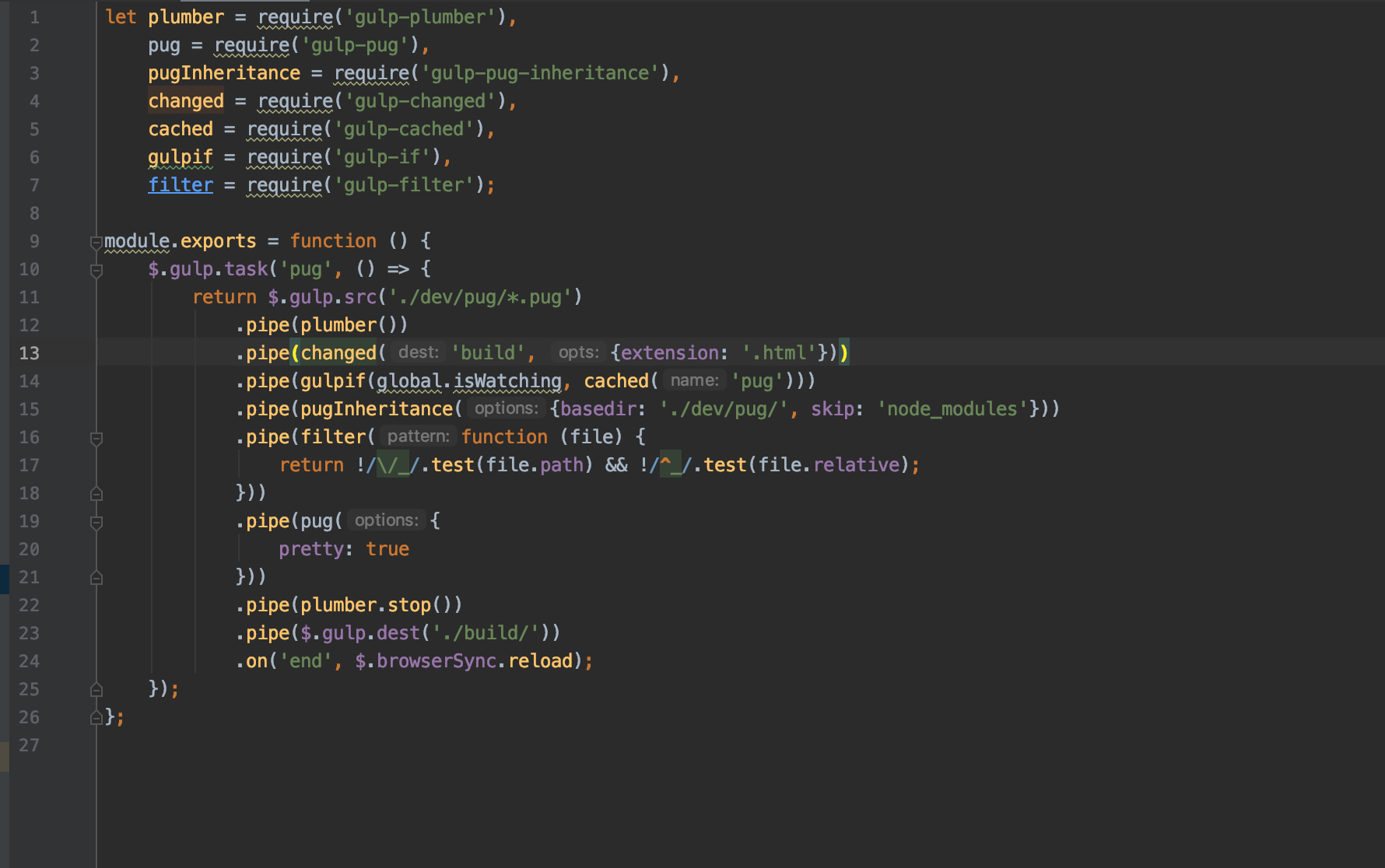This screenshot has width=1385, height=868.
Task: Click the 'true' value on line 20
Action: coord(387,549)
